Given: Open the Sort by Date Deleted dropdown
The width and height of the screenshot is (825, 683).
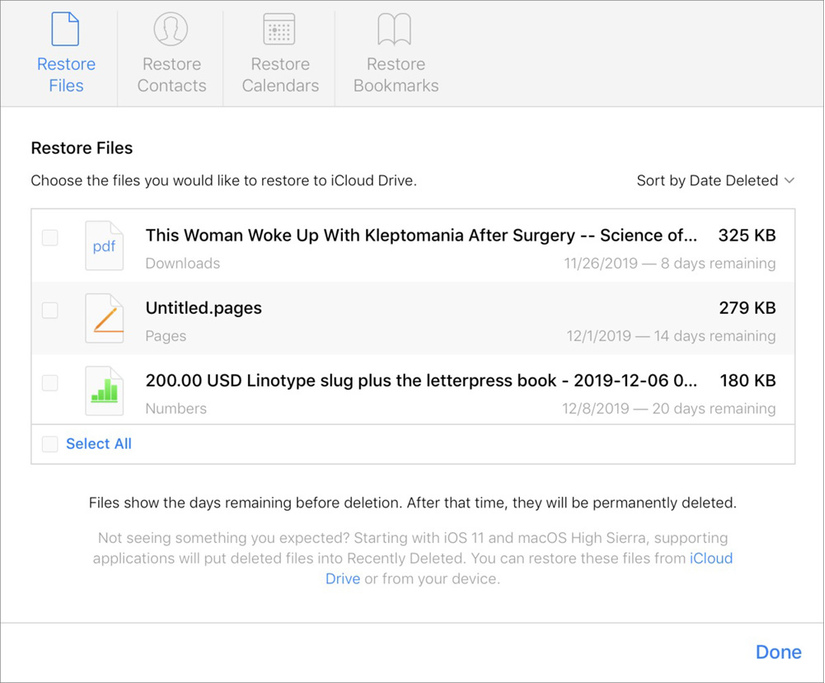Looking at the screenshot, I should coord(707,181).
